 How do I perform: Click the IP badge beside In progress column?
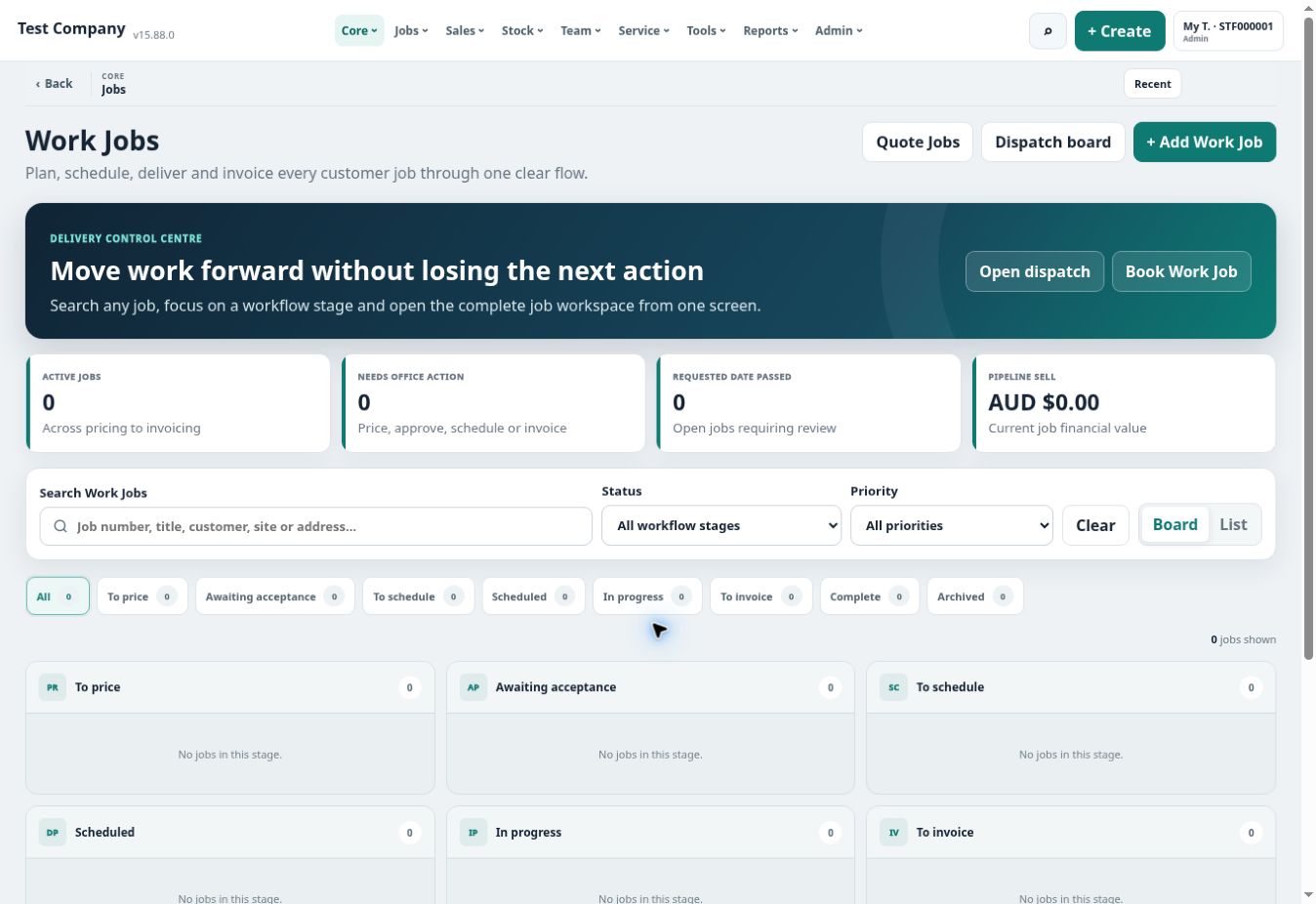tap(473, 833)
